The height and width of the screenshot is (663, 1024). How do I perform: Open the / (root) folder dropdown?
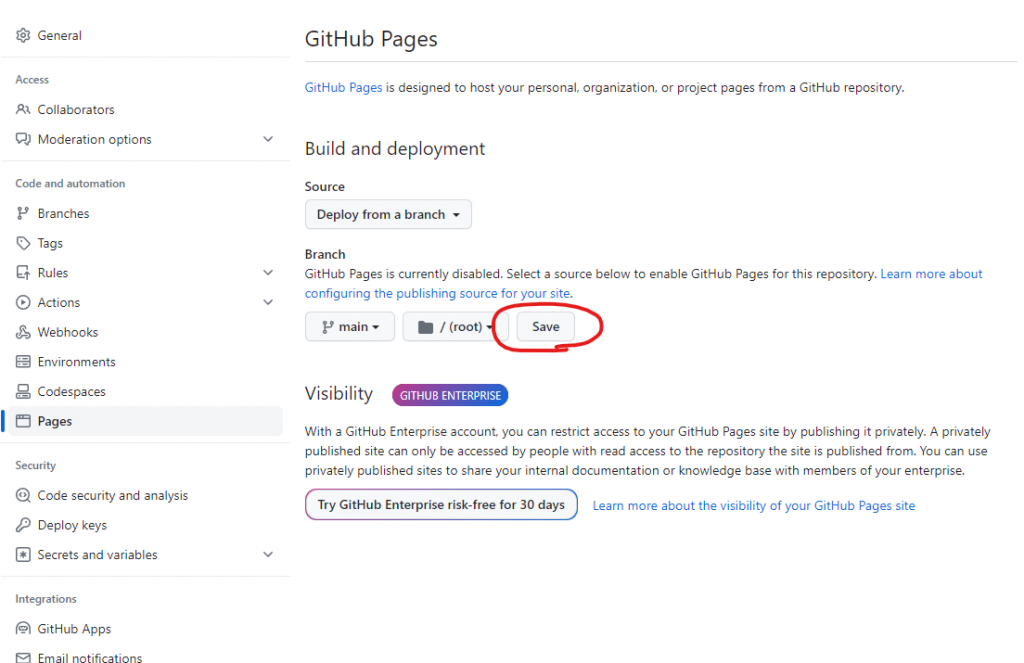click(455, 327)
